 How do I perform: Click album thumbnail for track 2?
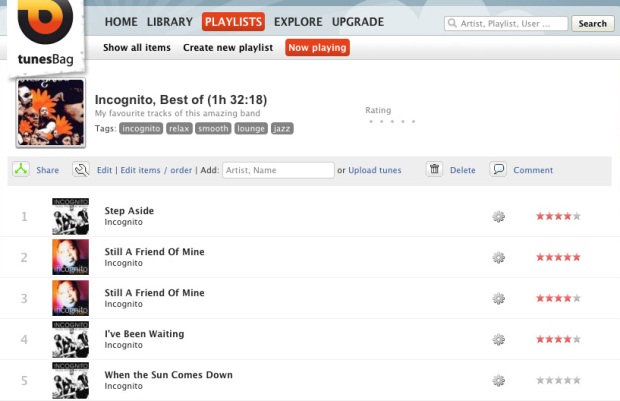coord(70,257)
